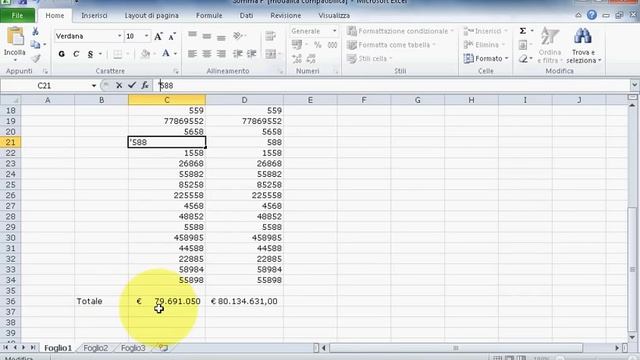Switch to the Inserisci ribbon tab
The image size is (640, 360).
pyautogui.click(x=94, y=16)
